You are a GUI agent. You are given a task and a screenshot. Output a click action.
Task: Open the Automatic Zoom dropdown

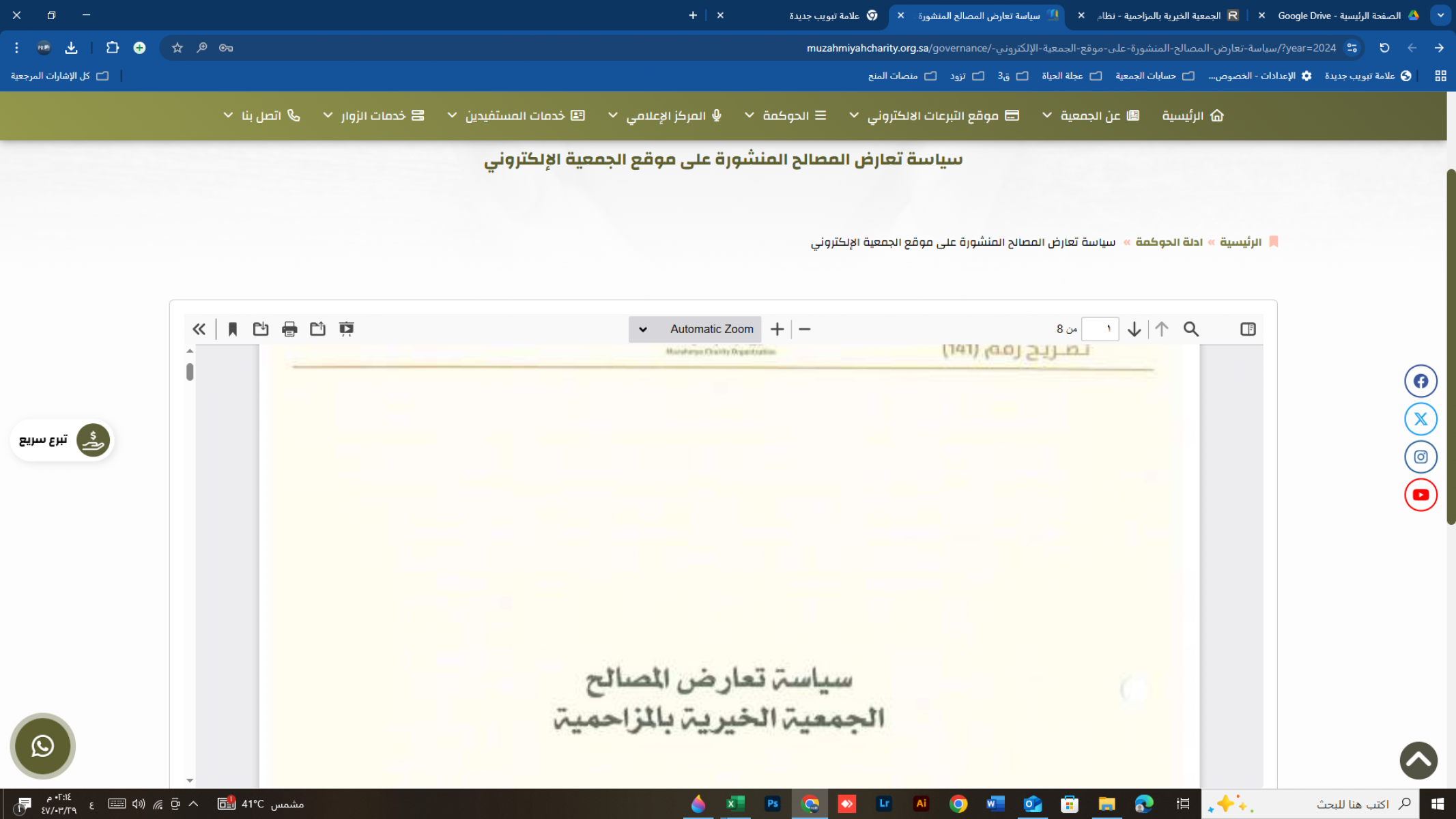[695, 329]
